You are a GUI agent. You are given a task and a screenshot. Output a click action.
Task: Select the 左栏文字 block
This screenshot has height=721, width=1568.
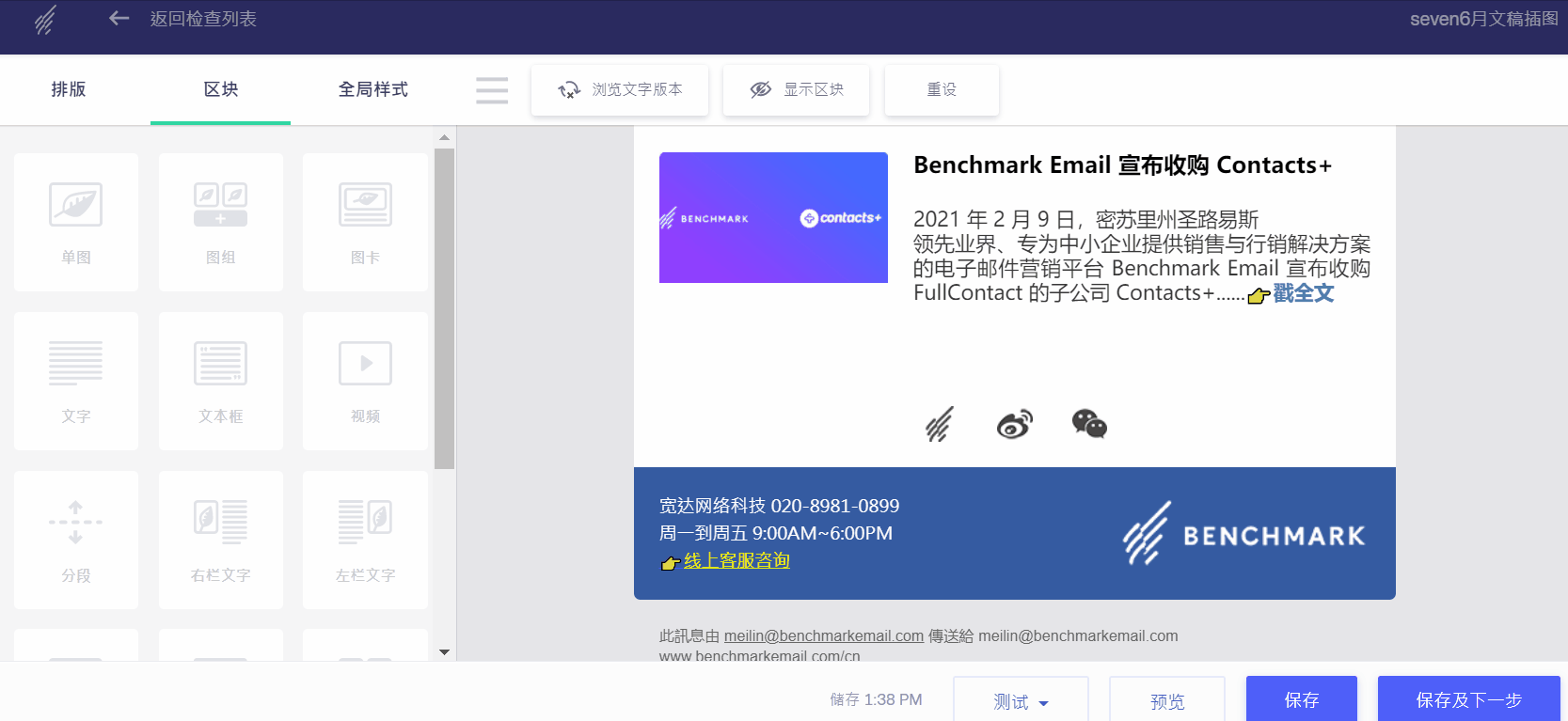point(365,541)
